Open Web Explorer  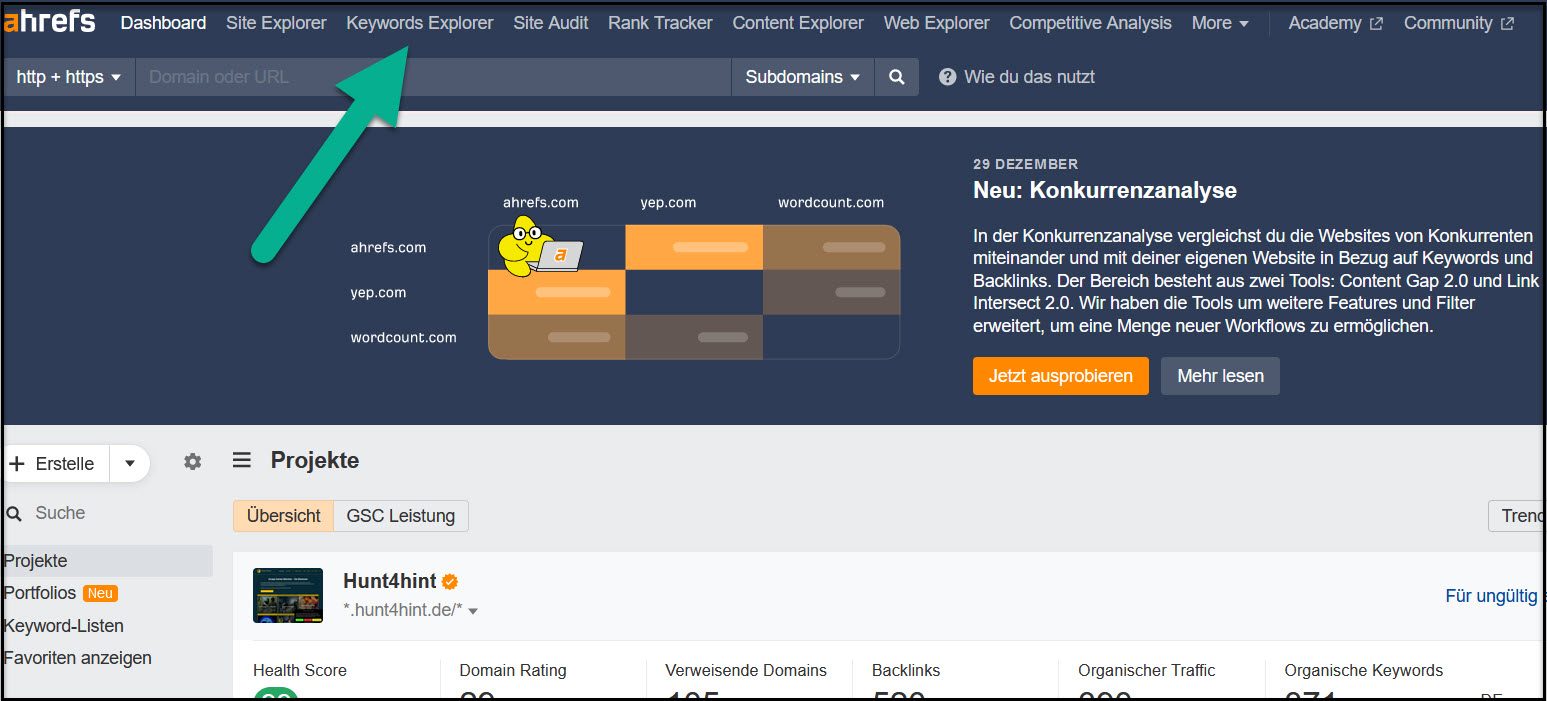(936, 23)
